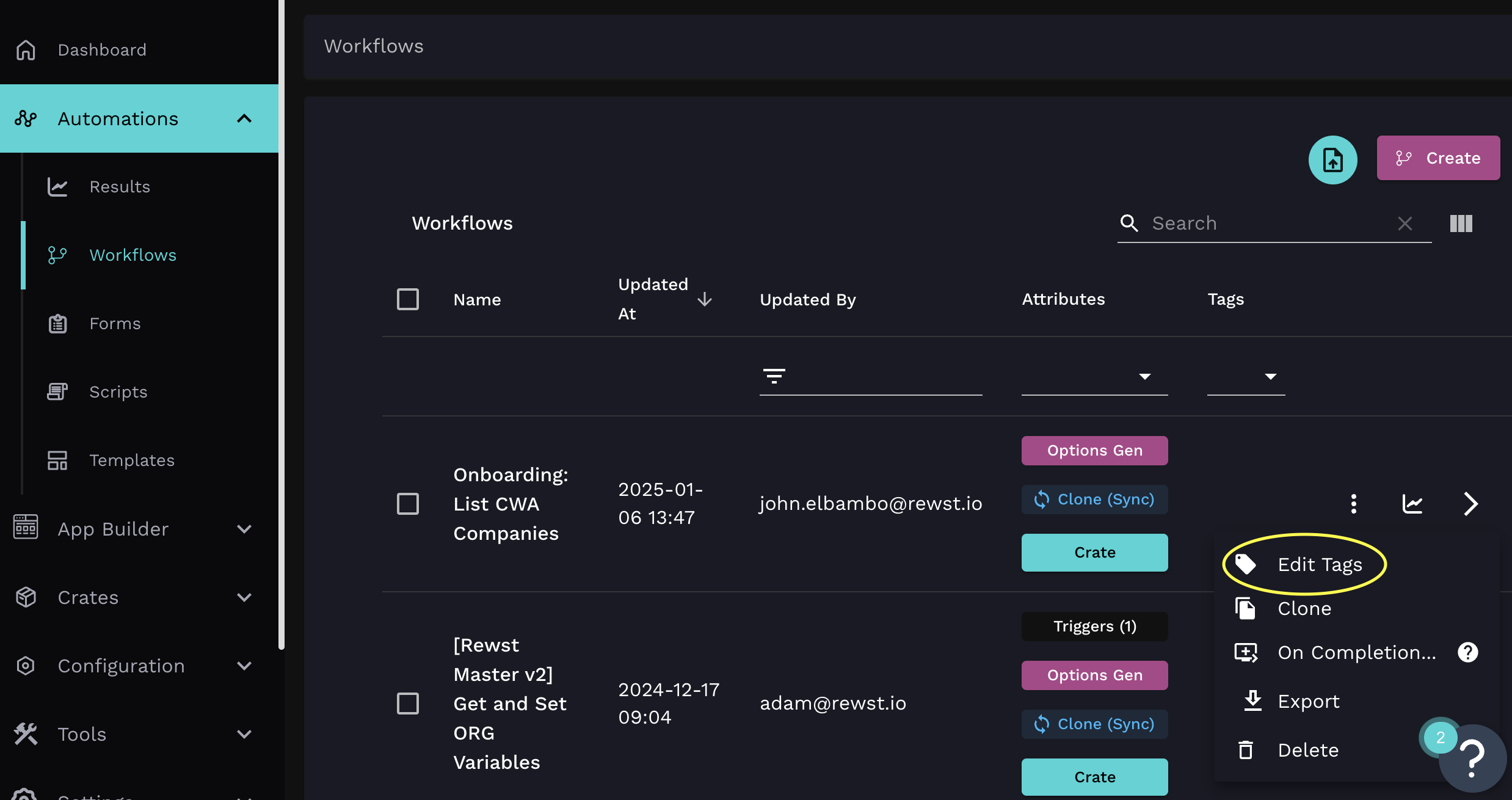Toggle the select-all workflows checkbox
Screen dimensions: 1512x800
[x=407, y=299]
